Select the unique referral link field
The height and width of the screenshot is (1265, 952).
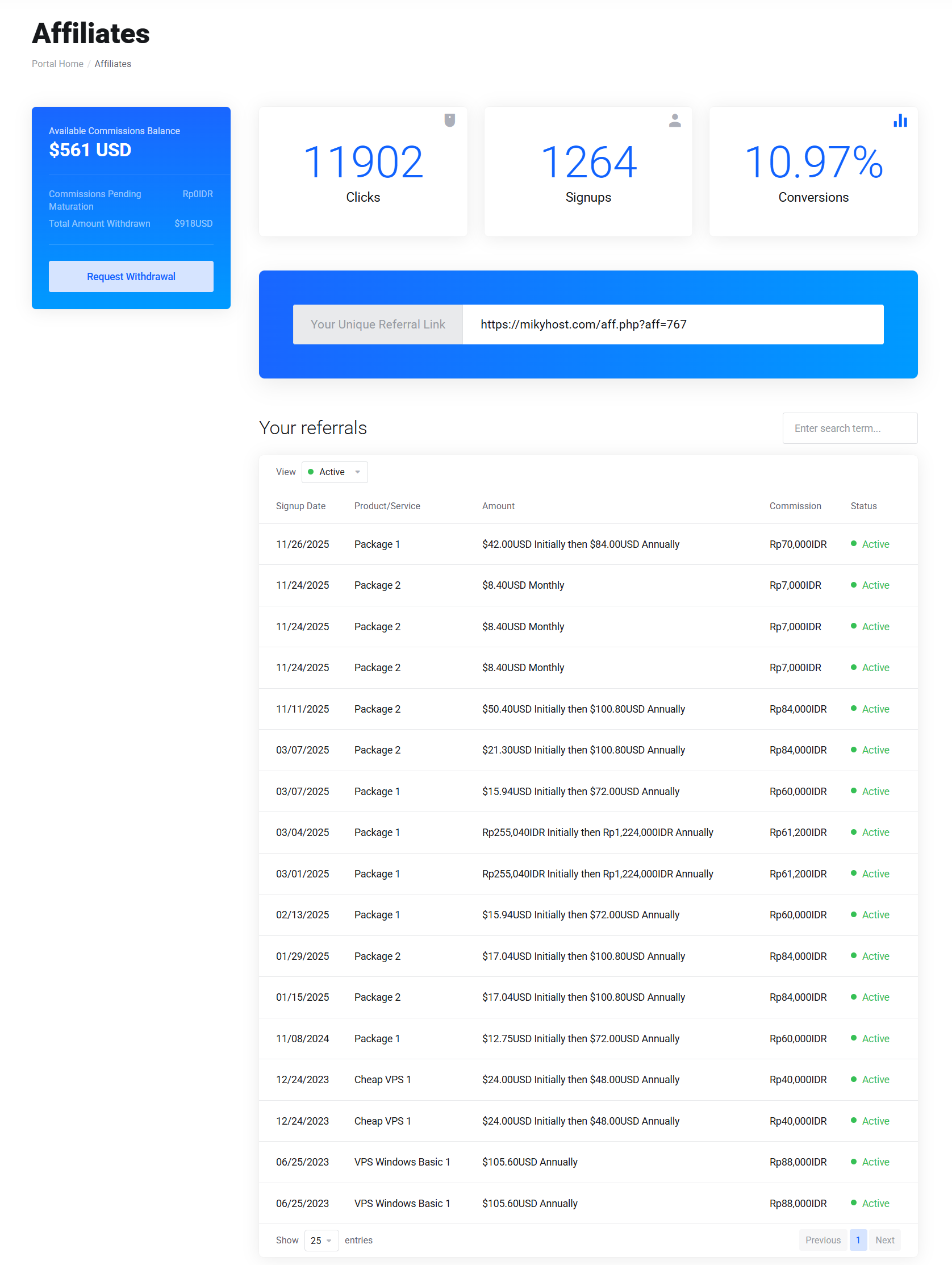673,324
